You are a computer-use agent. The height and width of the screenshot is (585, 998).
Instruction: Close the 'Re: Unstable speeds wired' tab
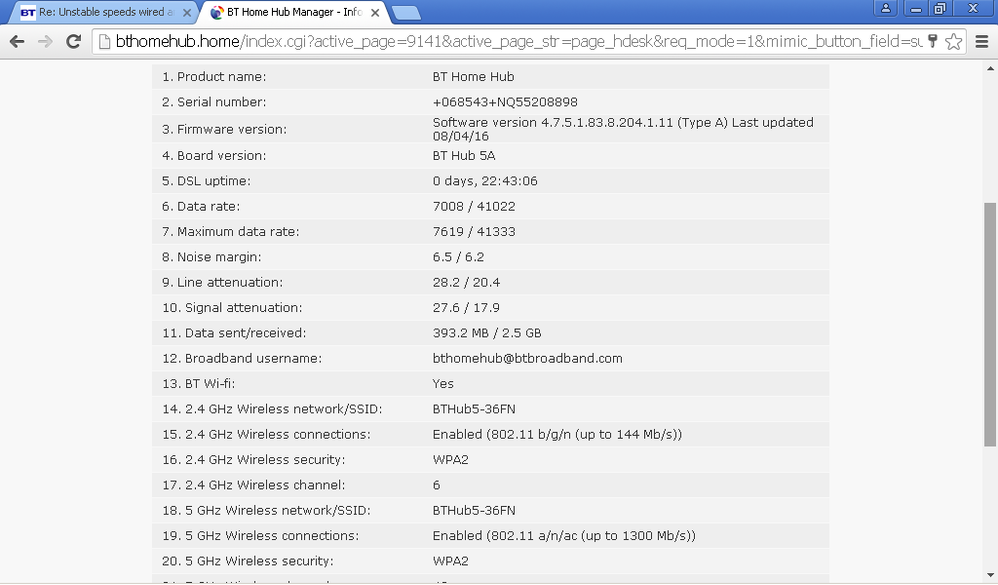tap(187, 12)
